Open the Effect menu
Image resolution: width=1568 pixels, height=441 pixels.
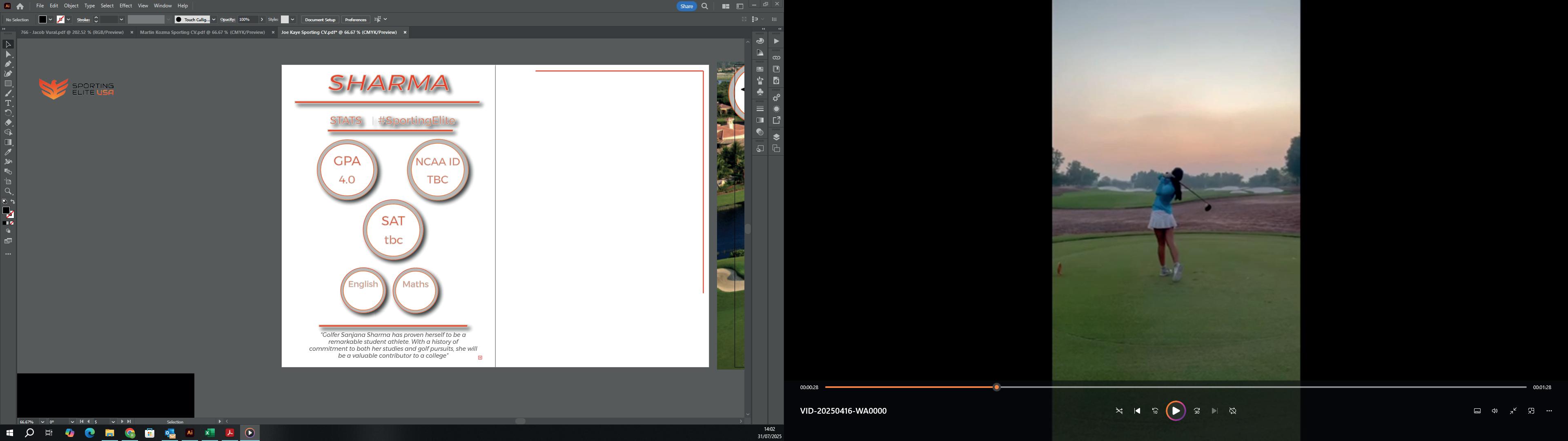(125, 5)
